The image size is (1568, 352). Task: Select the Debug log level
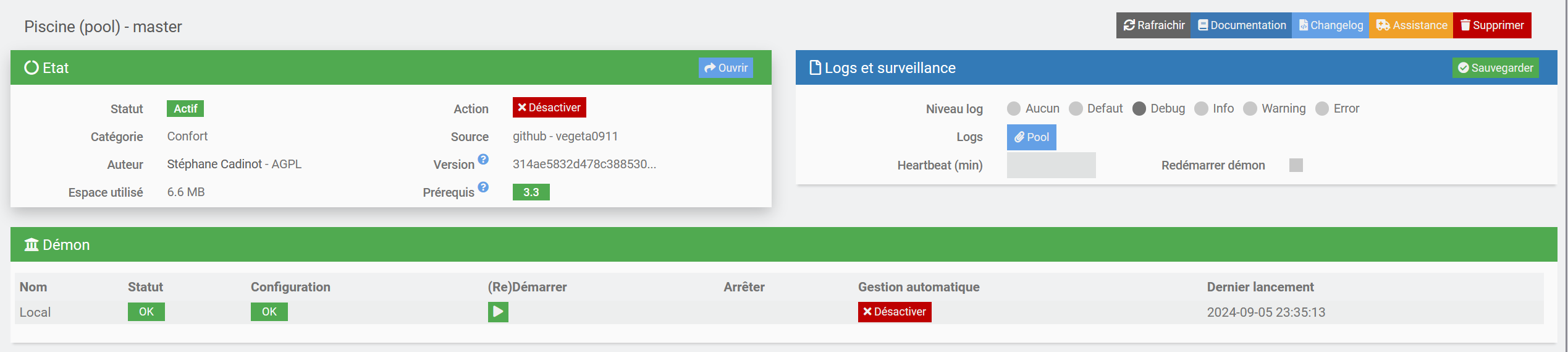(x=1139, y=109)
